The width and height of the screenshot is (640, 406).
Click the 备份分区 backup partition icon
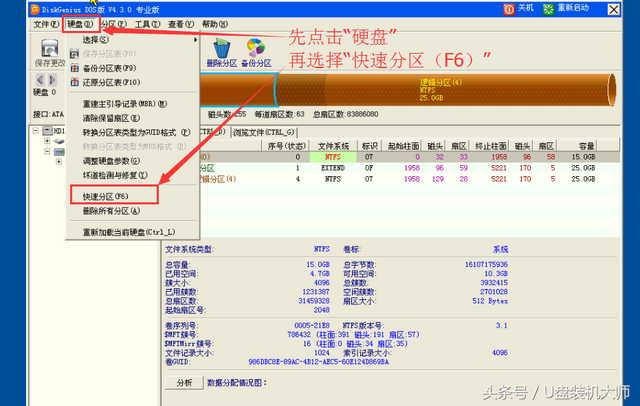click(256, 48)
